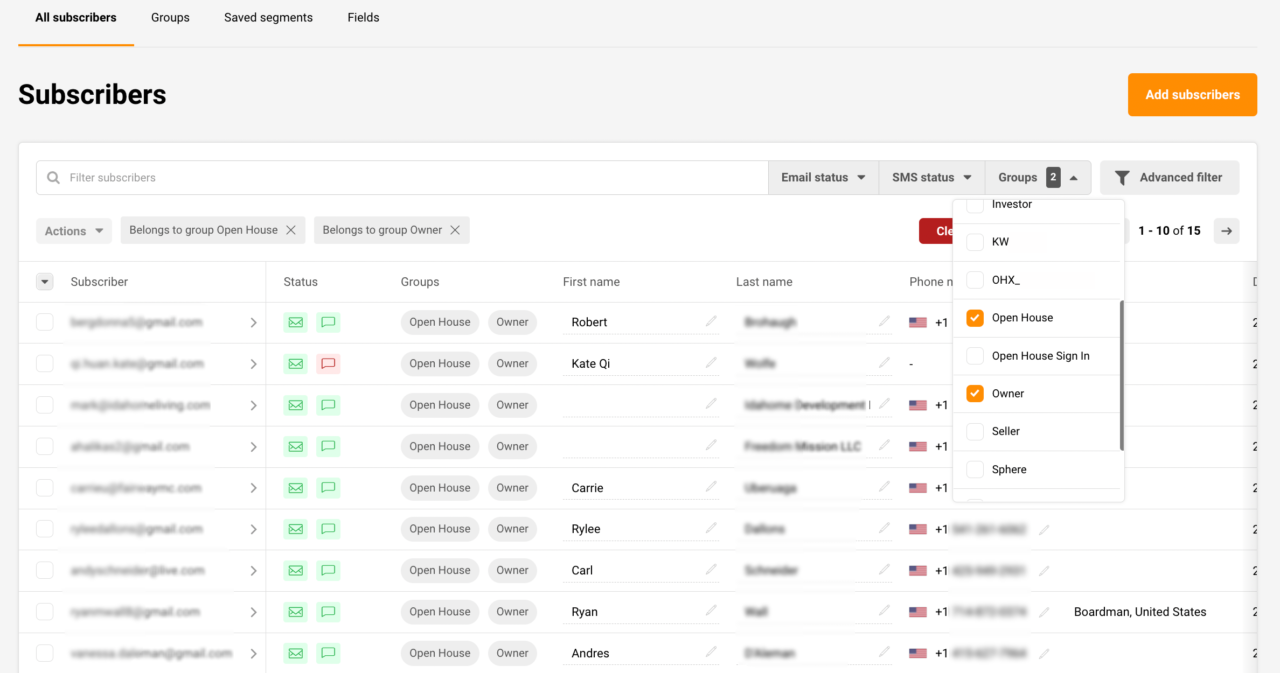1280x673 pixels.
Task: Click the pencil icon next to Ryan's phone number
Action: [x=1043, y=611]
